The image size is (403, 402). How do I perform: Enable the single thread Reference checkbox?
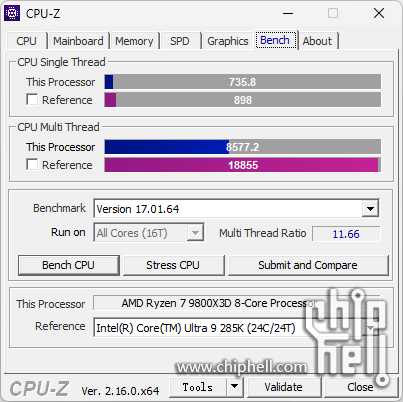click(32, 99)
